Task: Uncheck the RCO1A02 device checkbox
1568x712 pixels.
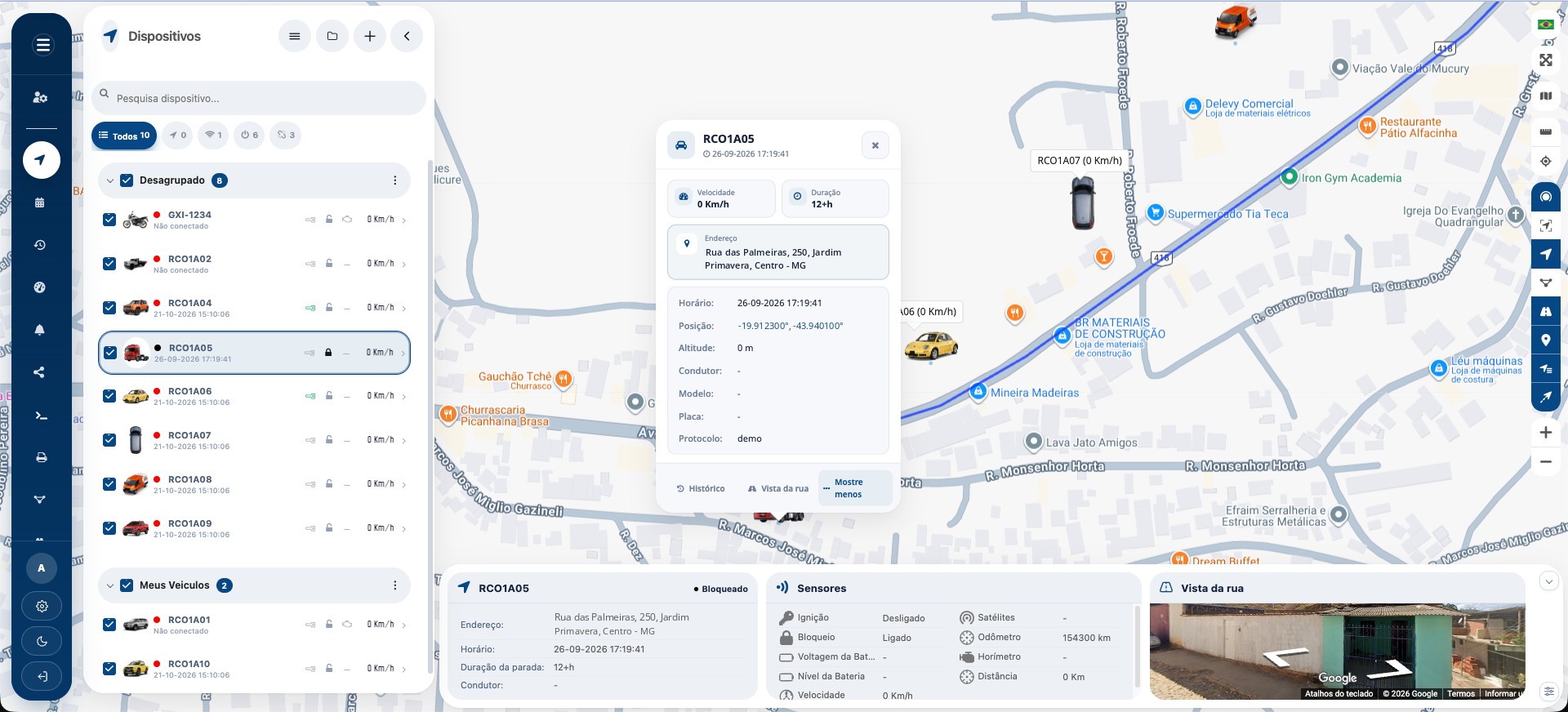Action: [109, 264]
